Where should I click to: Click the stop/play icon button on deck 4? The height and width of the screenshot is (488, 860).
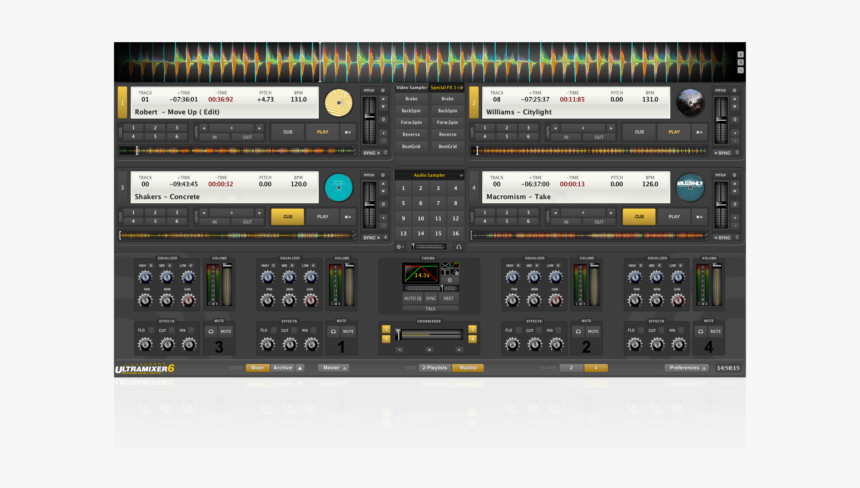(699, 217)
